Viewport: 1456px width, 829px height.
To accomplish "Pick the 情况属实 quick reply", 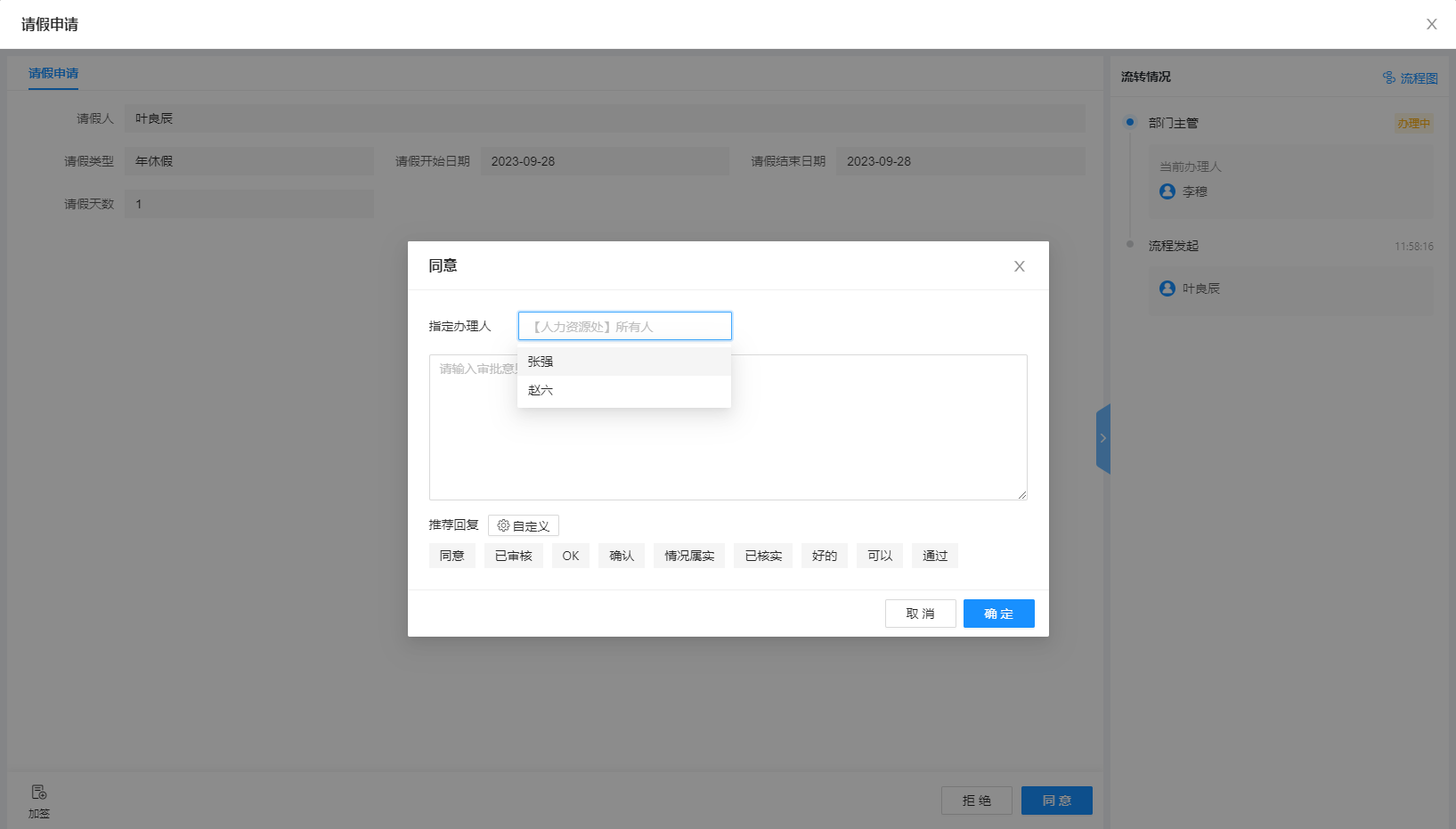I will [688, 556].
